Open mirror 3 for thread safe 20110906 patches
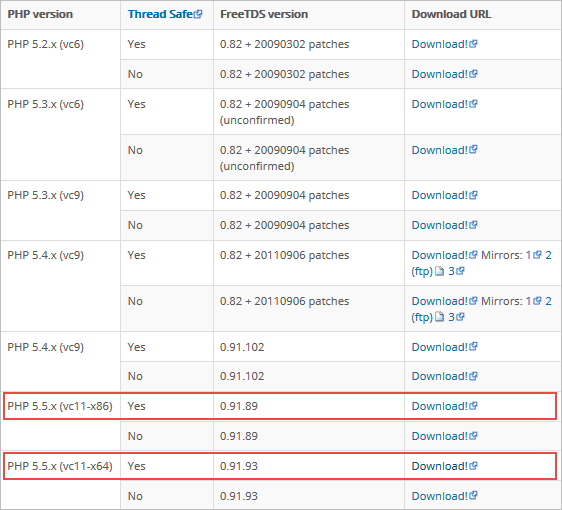 tap(451, 271)
